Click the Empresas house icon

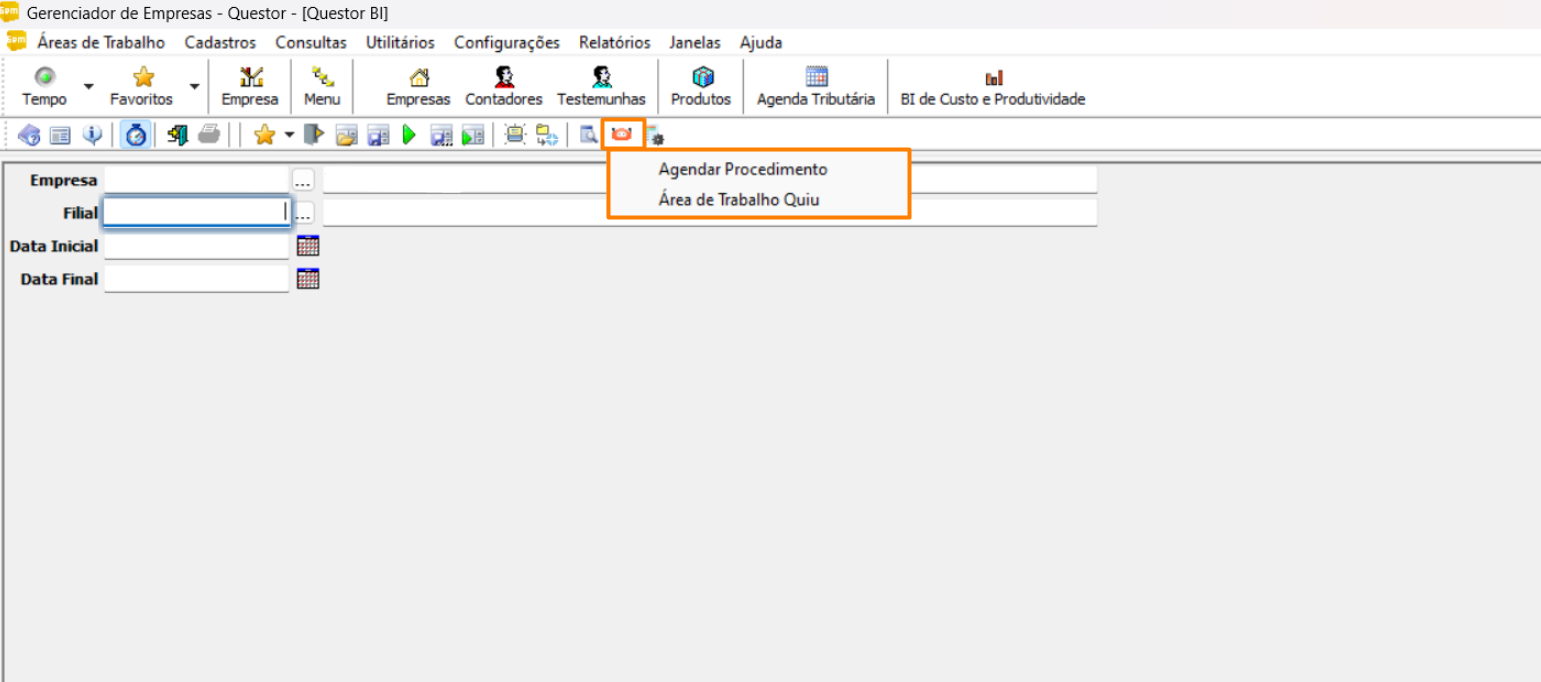(418, 87)
